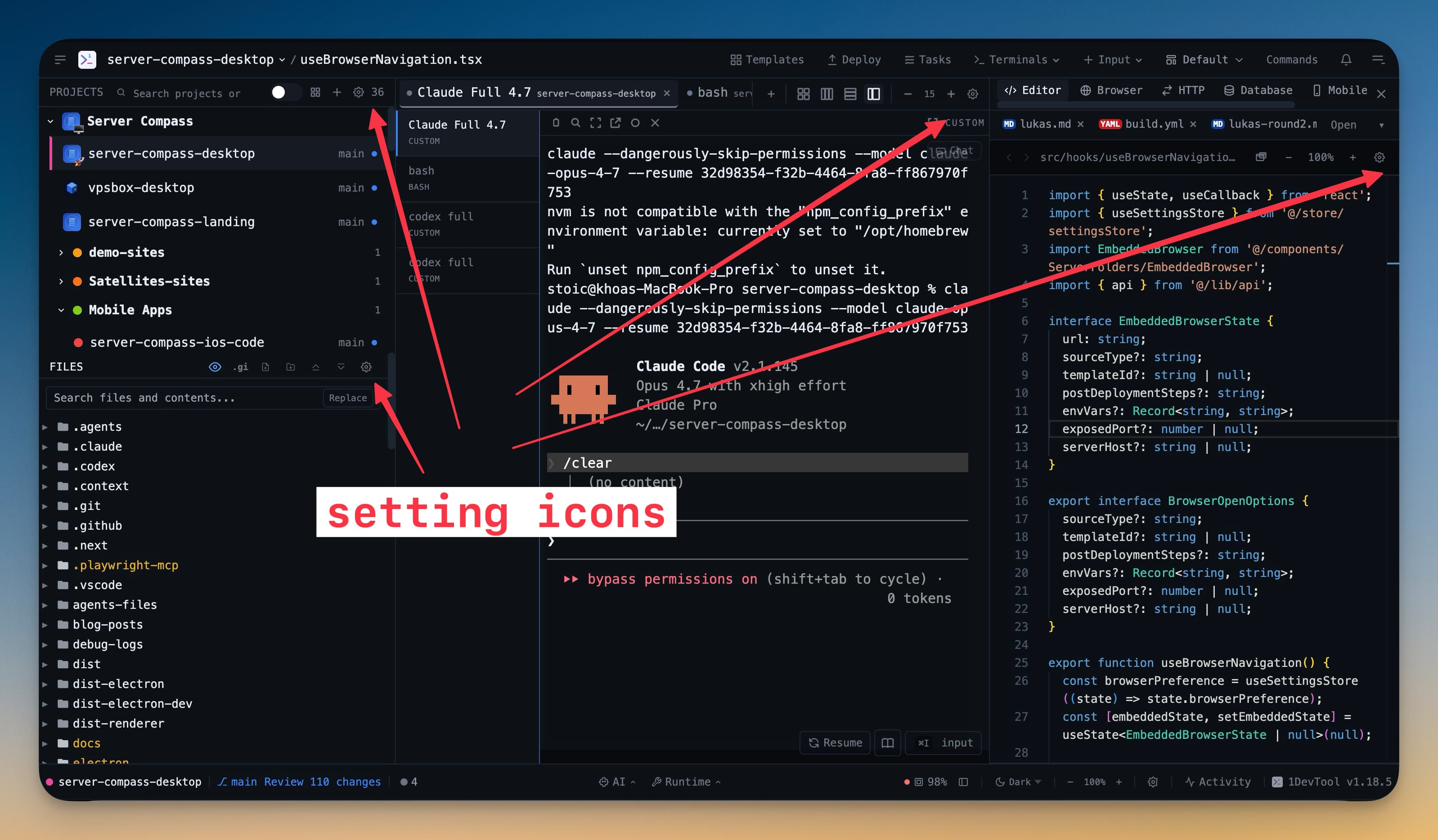Image resolution: width=1438 pixels, height=840 pixels.
Task: Open terminal panel settings gear
Action: click(x=973, y=94)
